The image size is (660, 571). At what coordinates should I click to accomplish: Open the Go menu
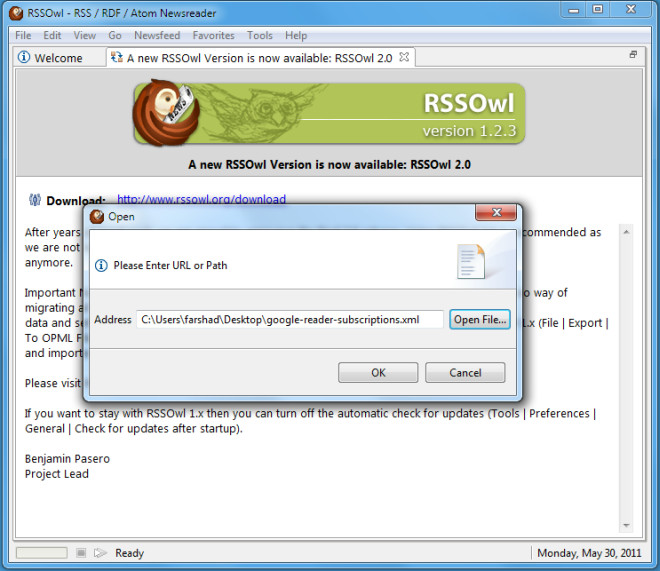click(115, 35)
